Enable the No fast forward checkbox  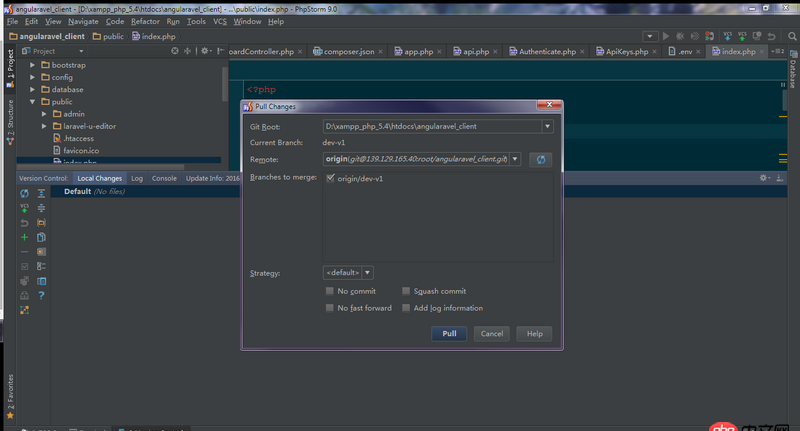(x=330, y=308)
